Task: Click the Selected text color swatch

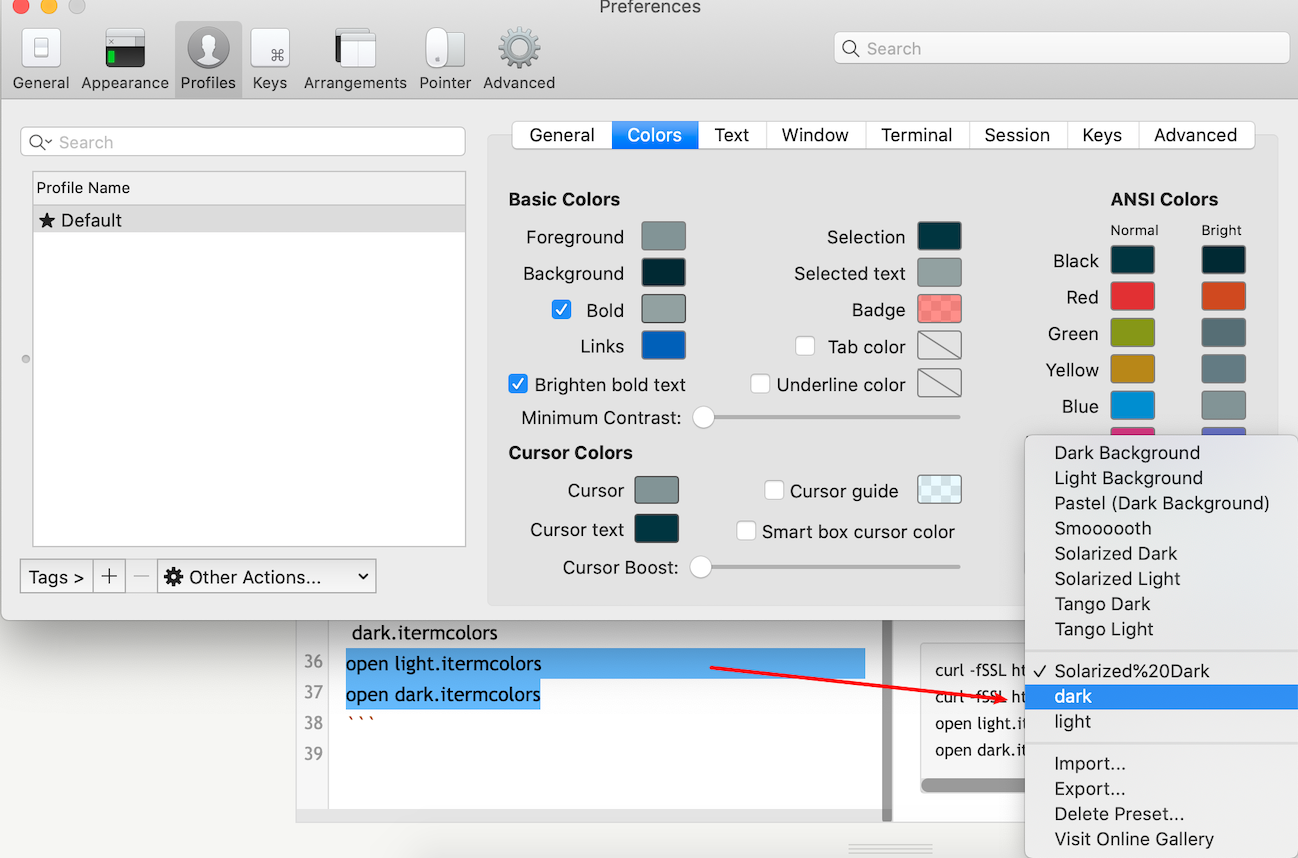Action: [x=939, y=272]
